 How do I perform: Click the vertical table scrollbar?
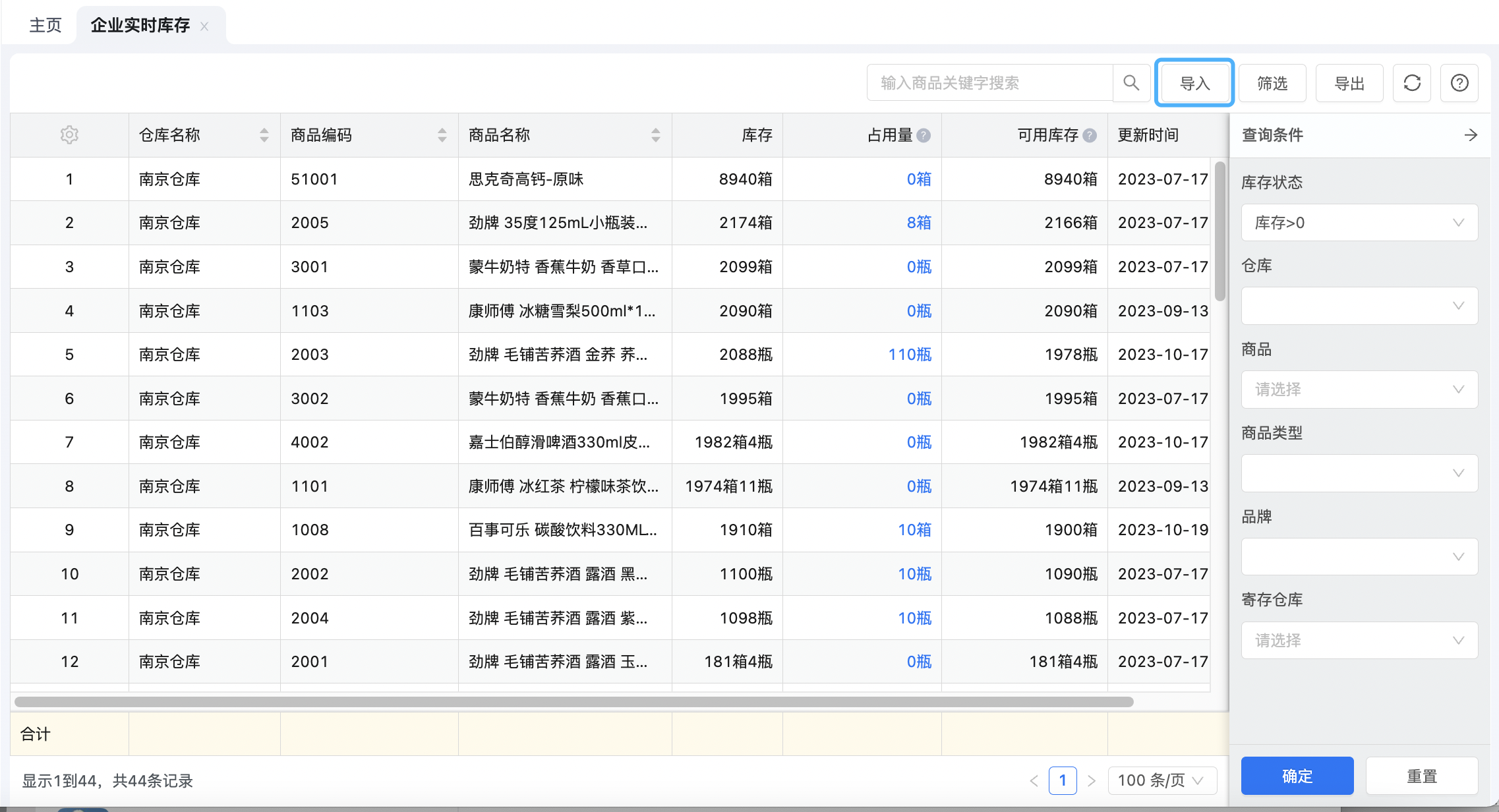pyautogui.click(x=1220, y=231)
